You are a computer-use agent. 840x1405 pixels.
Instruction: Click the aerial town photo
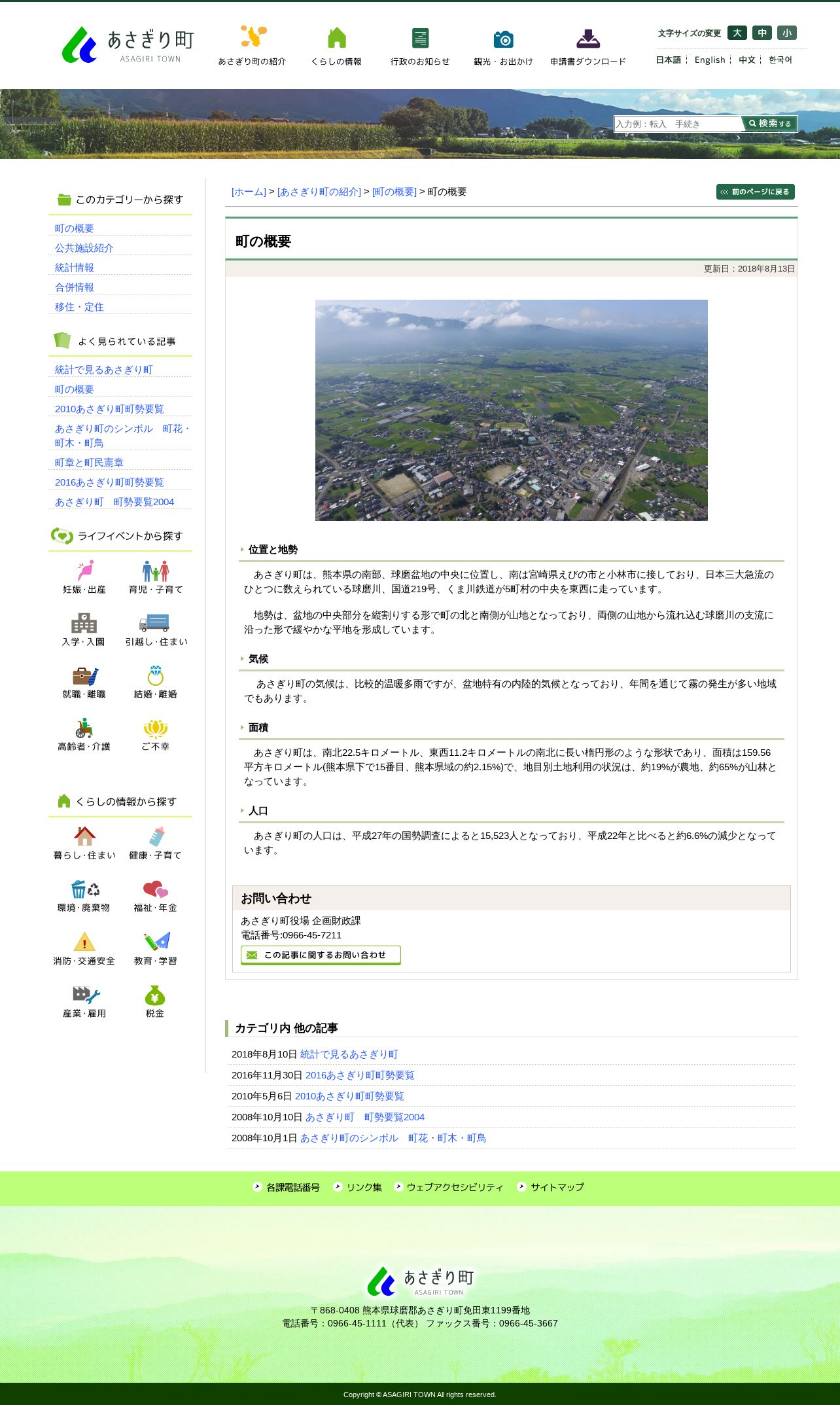[x=512, y=410]
